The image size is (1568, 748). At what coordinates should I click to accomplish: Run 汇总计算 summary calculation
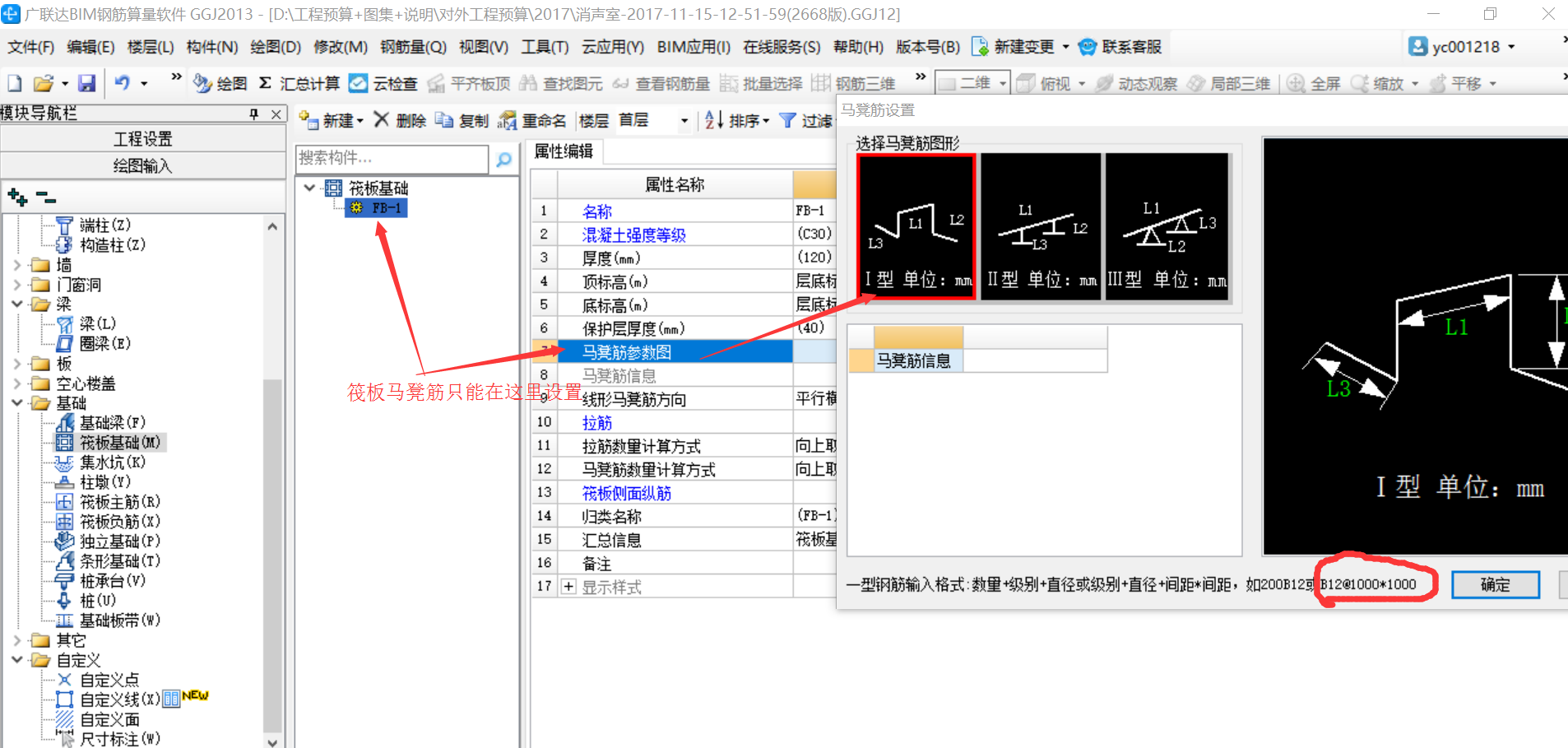pyautogui.click(x=299, y=83)
